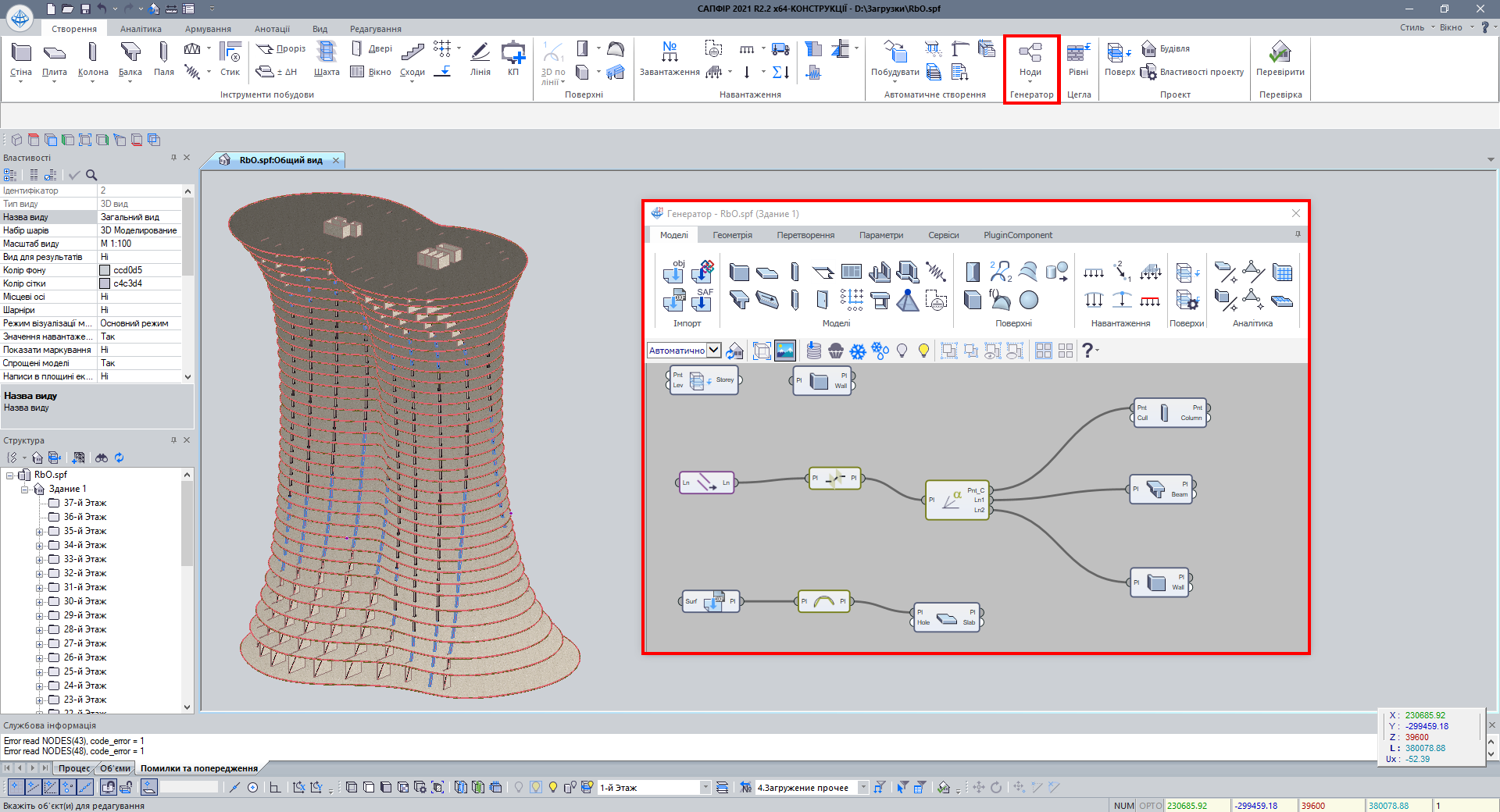Click the Колір фону color swatch

tap(105, 270)
